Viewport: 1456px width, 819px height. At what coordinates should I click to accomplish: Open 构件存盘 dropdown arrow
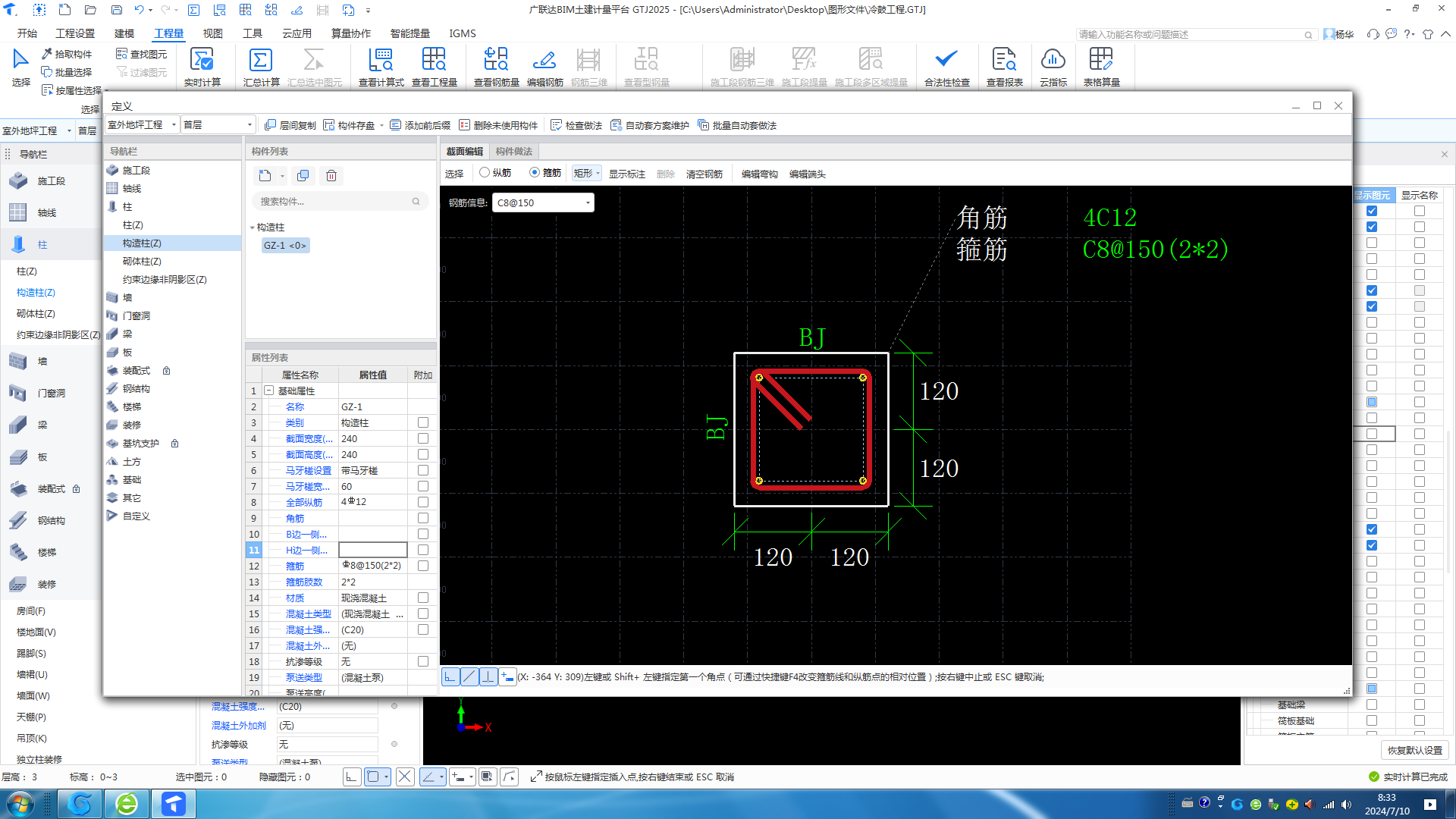pyautogui.click(x=381, y=126)
